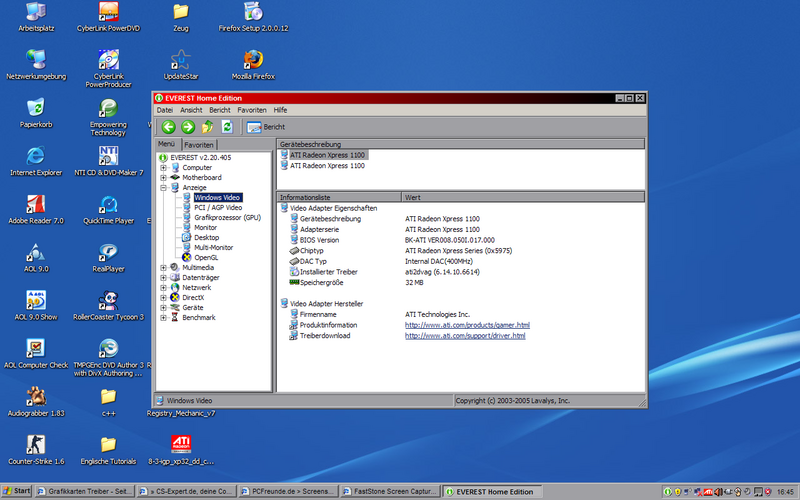Select first ATI Radeon Xpress 1100 device entry
This screenshot has height=500, width=800.
click(327, 155)
